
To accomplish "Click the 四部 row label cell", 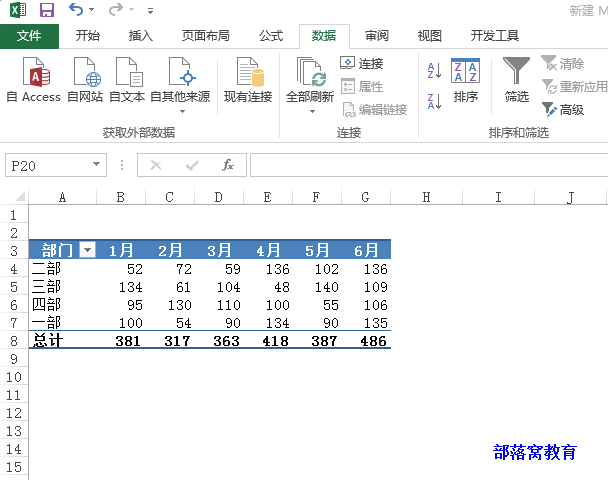I will (62, 304).
